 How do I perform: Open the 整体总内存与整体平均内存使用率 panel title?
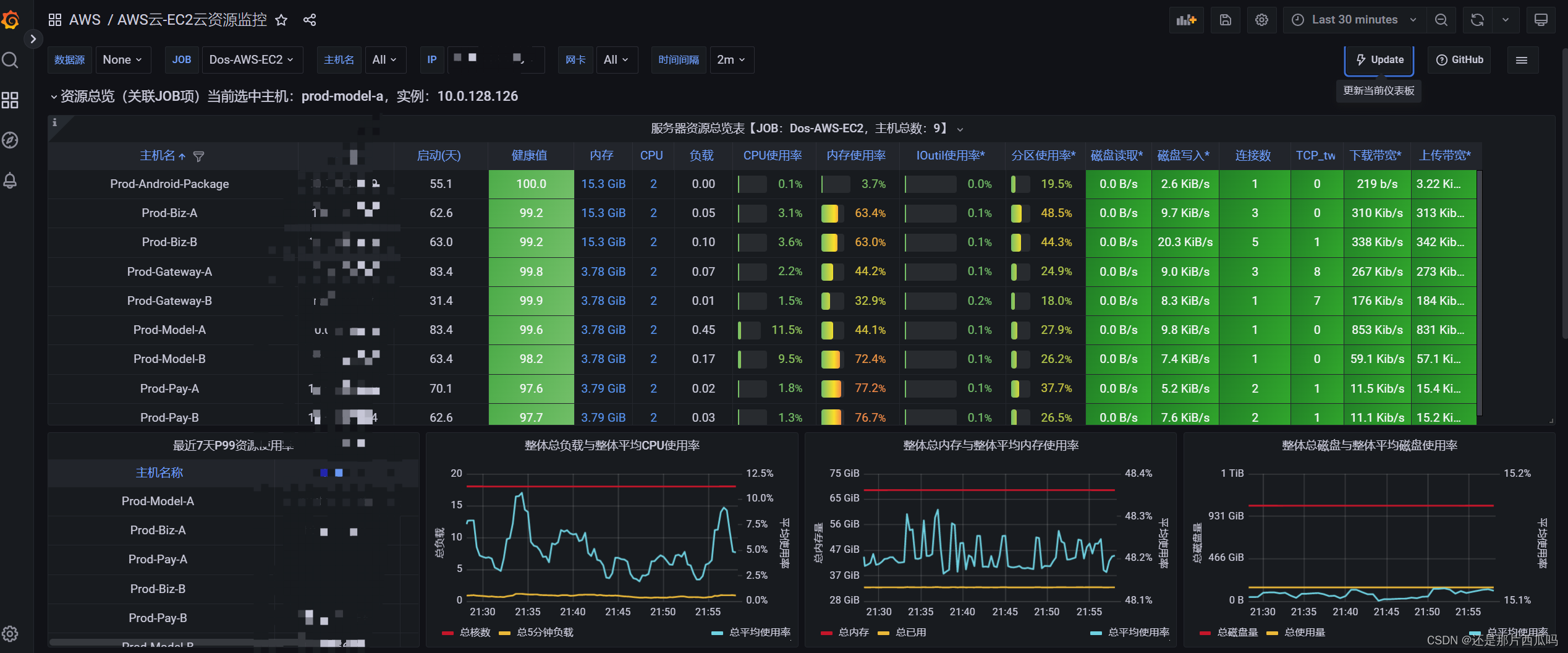[x=991, y=445]
